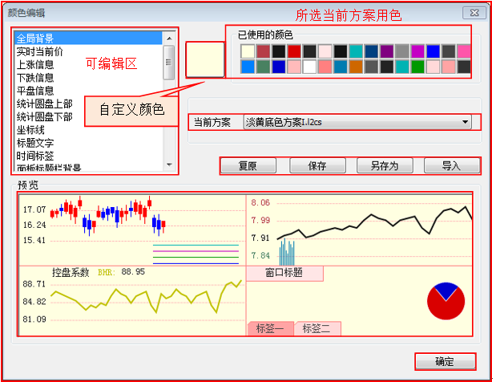Image resolution: width=493 pixels, height=383 pixels.
Task: Pick the orange swatch in second row
Action: tap(356, 67)
